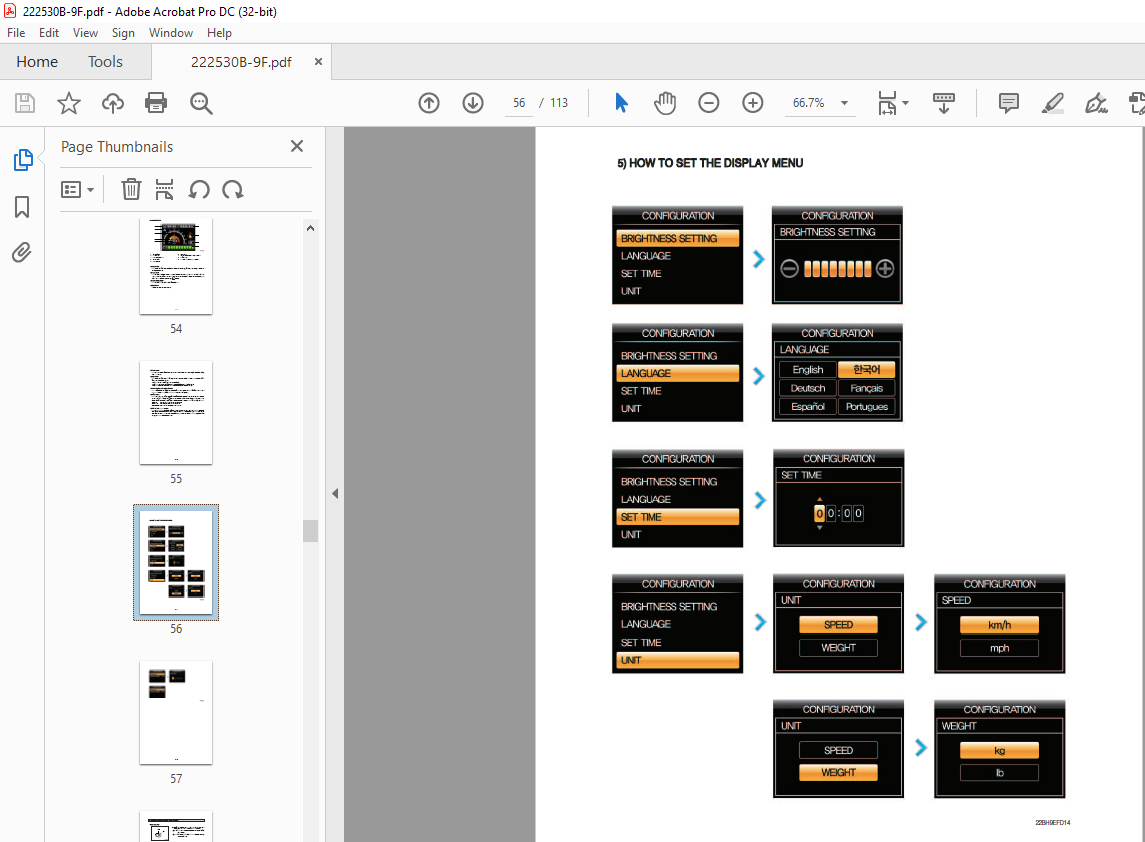
Task: Click the fit page width icon
Action: 886,103
